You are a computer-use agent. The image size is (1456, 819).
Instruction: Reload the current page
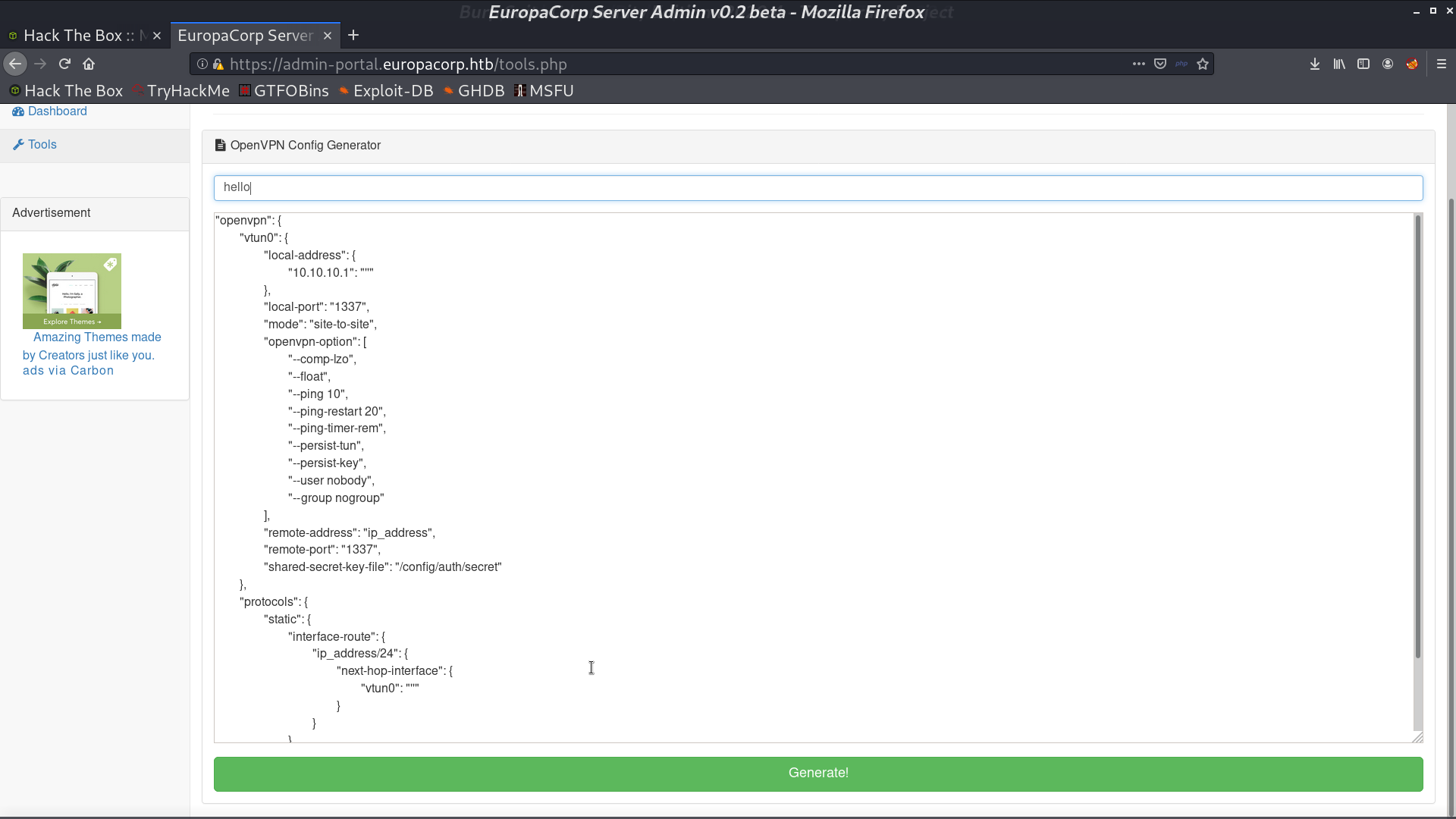[64, 64]
